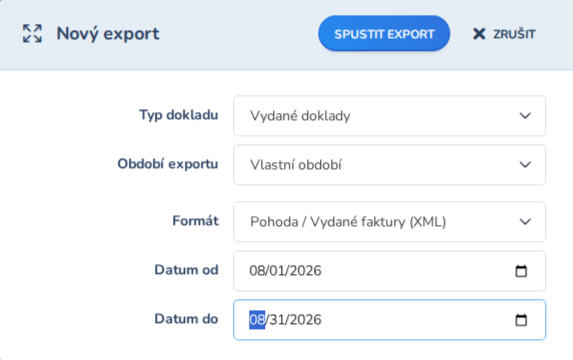
Task: Select the year 2026 in Datum do
Action: point(305,320)
